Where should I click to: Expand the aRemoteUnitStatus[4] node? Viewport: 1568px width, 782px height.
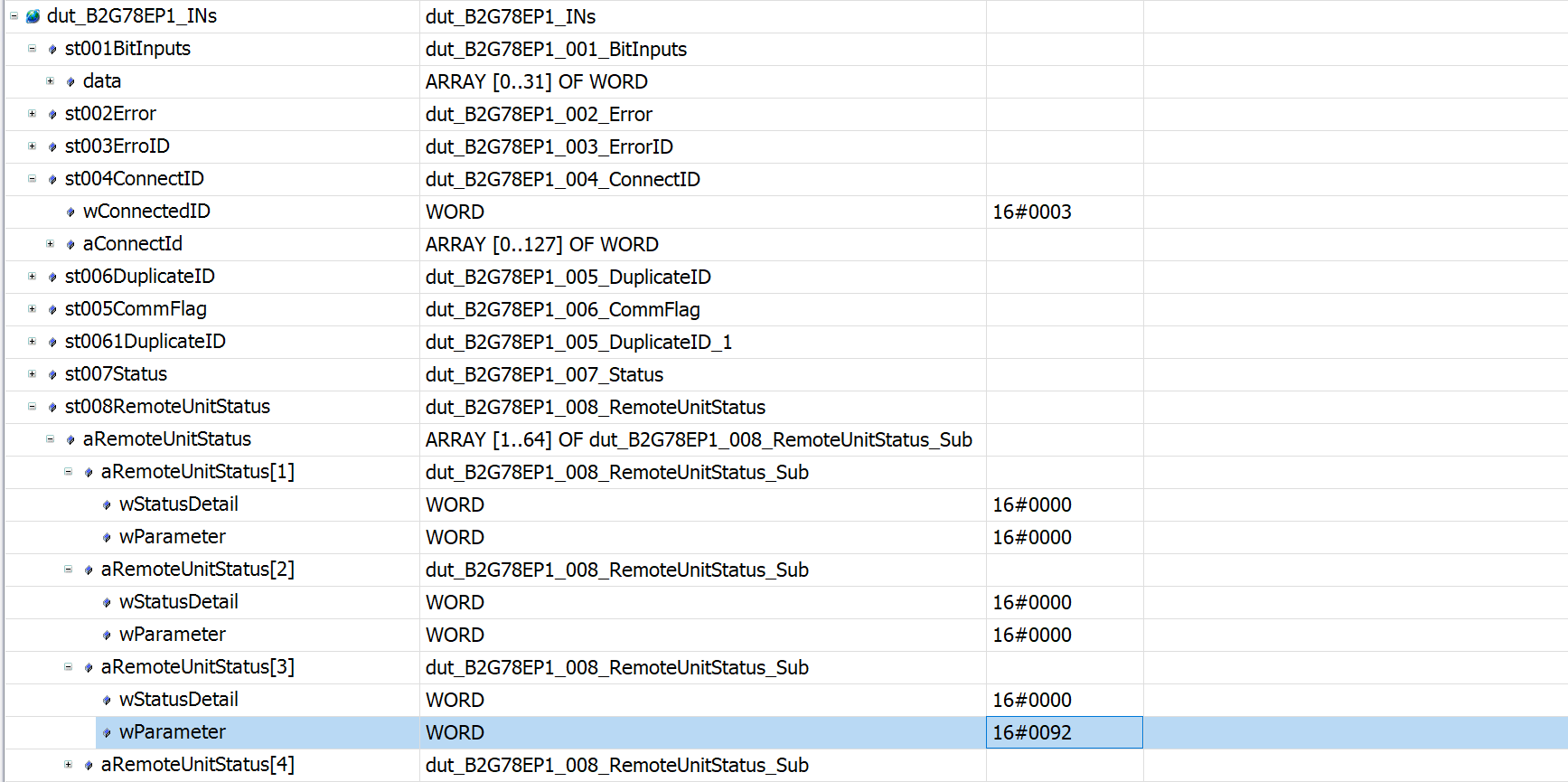[x=68, y=765]
